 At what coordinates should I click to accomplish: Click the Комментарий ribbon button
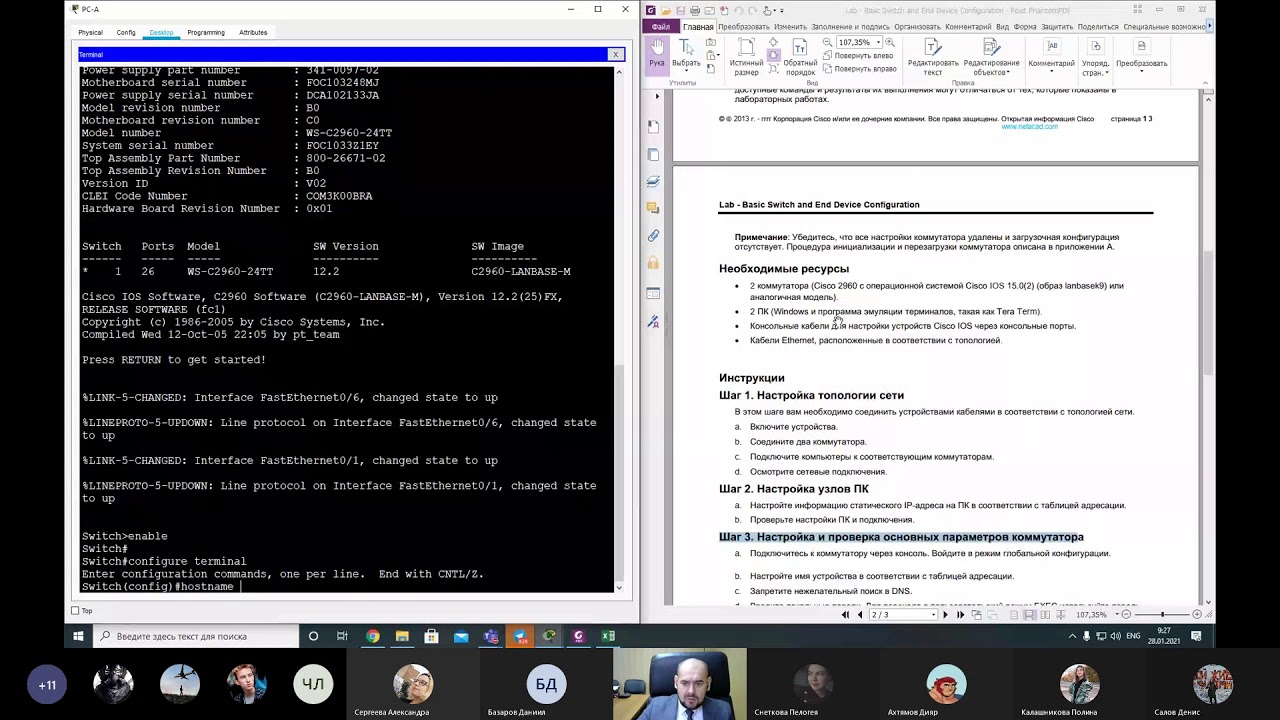tap(1051, 54)
